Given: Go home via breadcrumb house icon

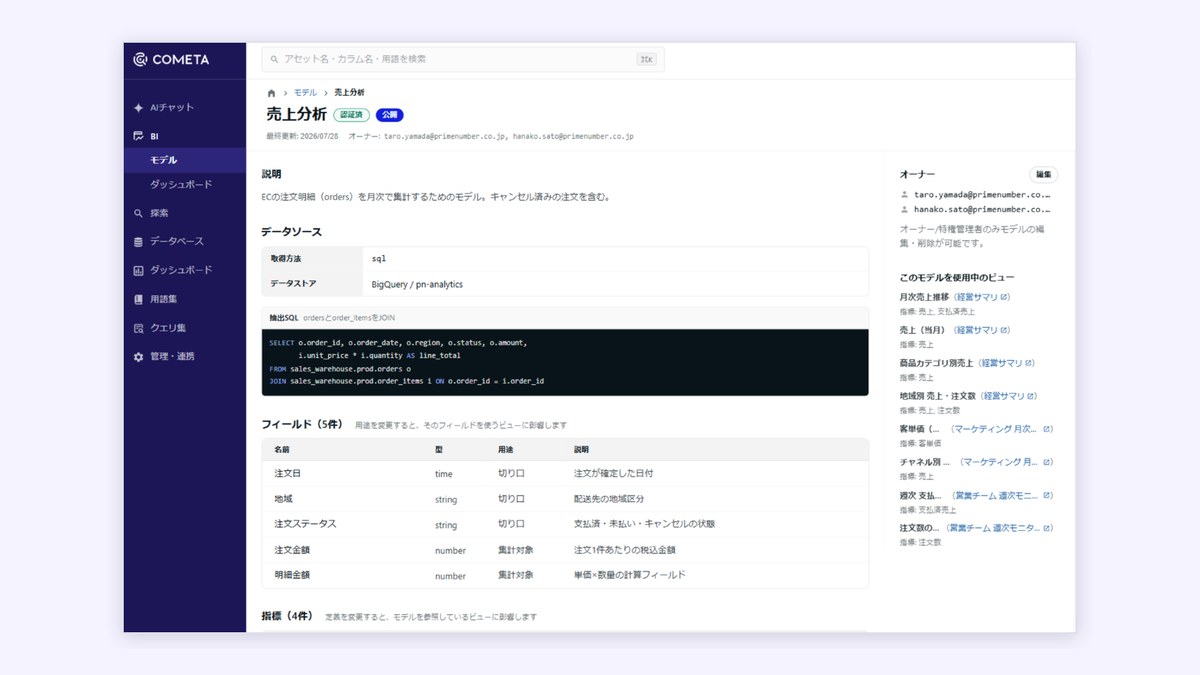Looking at the screenshot, I should [x=271, y=93].
